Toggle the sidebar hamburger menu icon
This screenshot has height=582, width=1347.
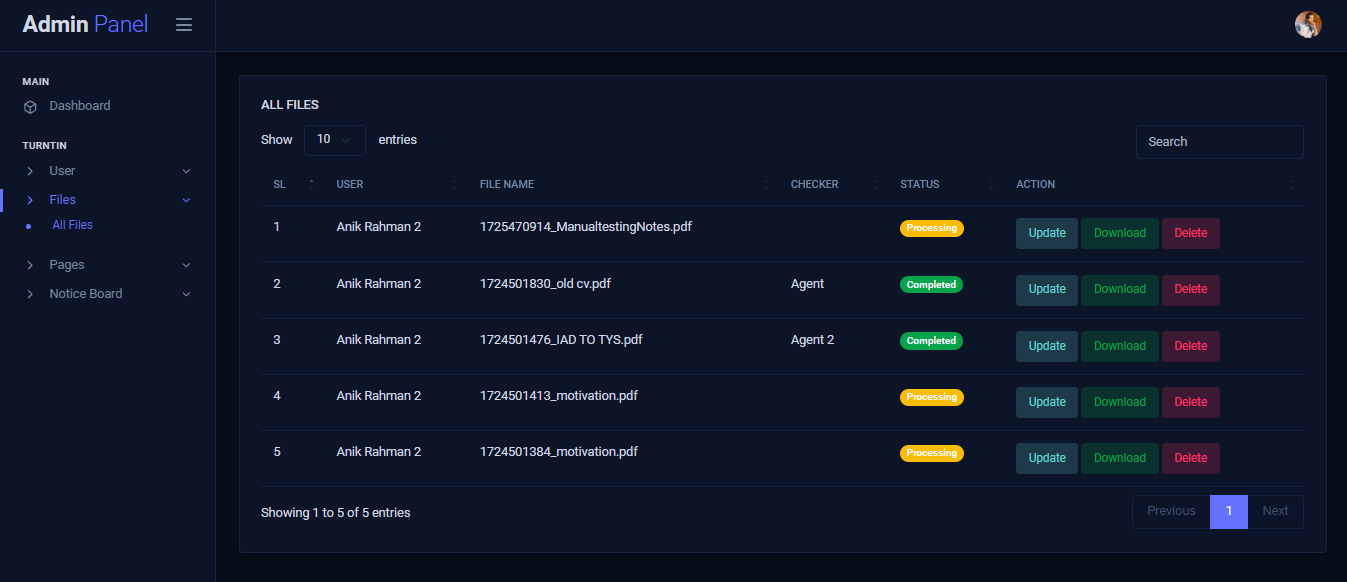tap(184, 24)
